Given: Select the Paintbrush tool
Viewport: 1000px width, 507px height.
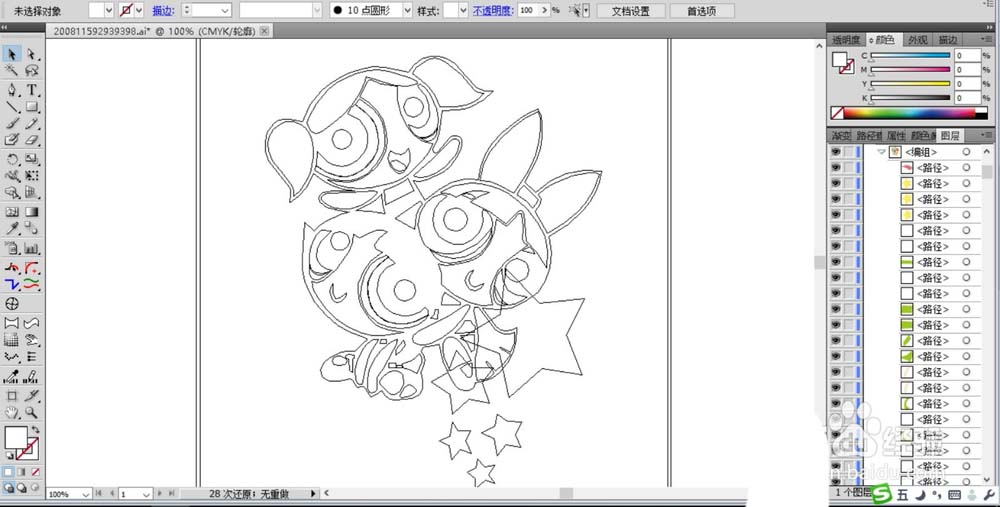Looking at the screenshot, I should (11, 123).
